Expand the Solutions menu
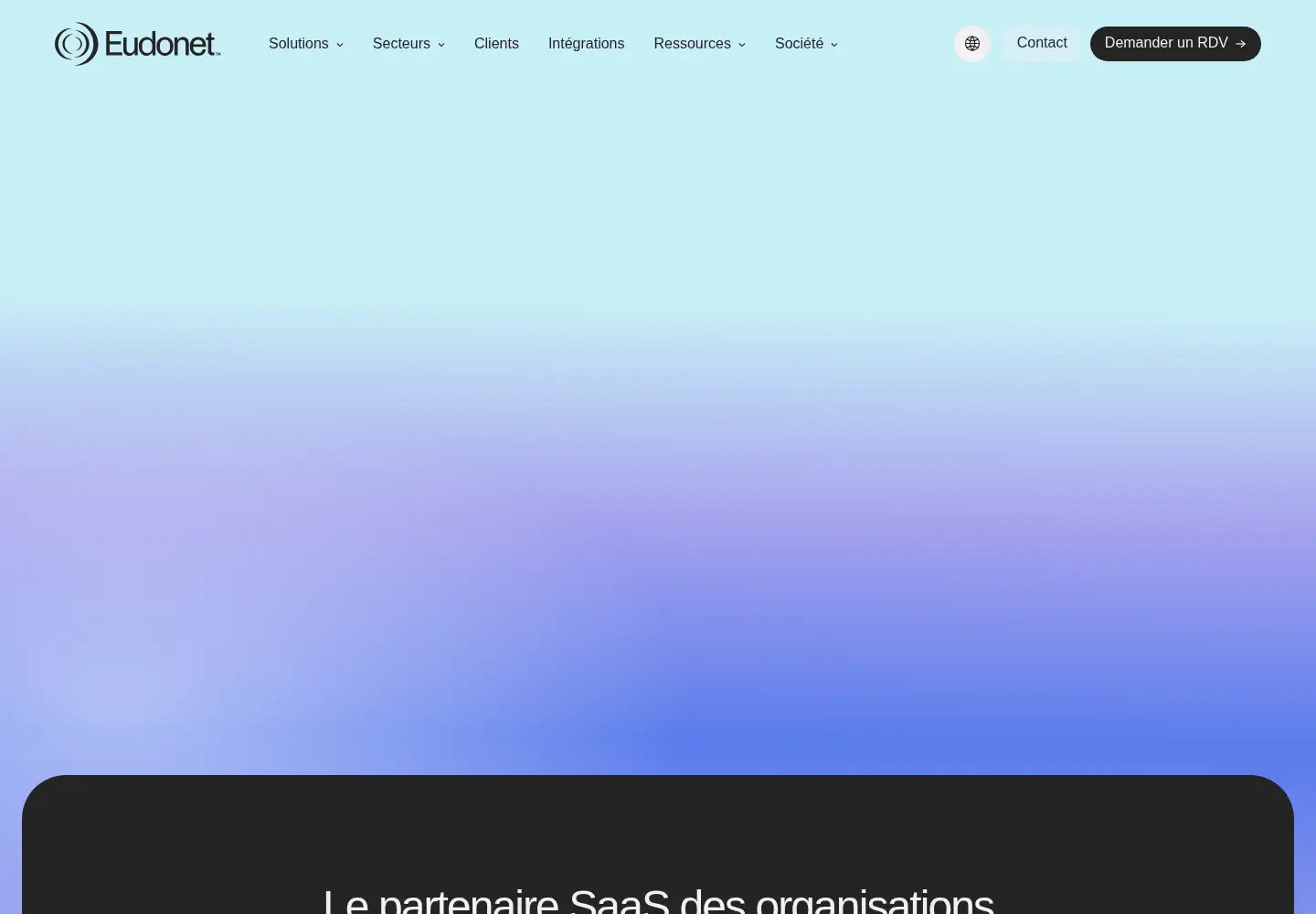Image resolution: width=1316 pixels, height=914 pixels. (306, 44)
